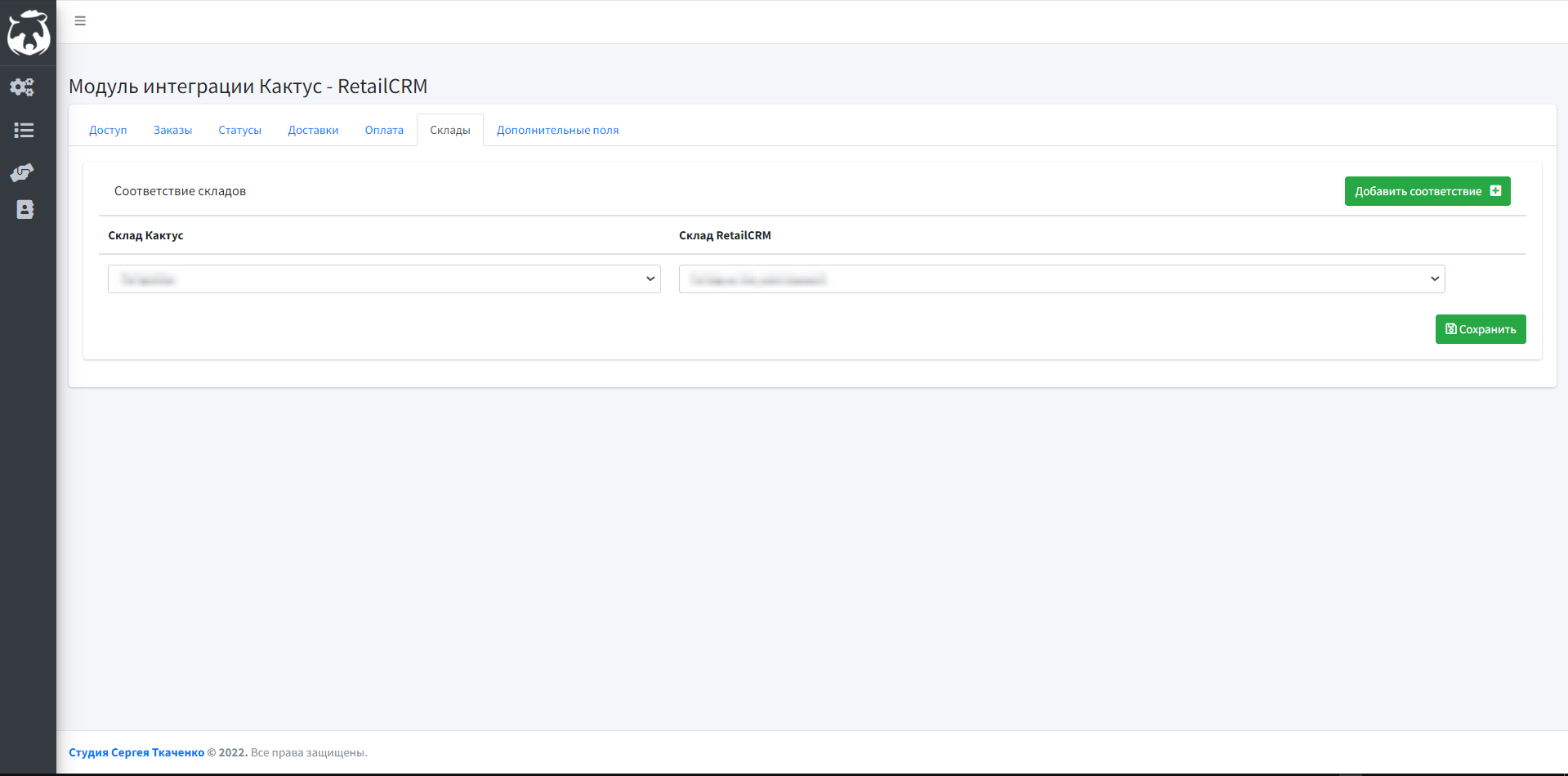Image resolution: width=1568 pixels, height=776 pixels.
Task: Open the contact book icon in sidebar
Action: point(25,210)
